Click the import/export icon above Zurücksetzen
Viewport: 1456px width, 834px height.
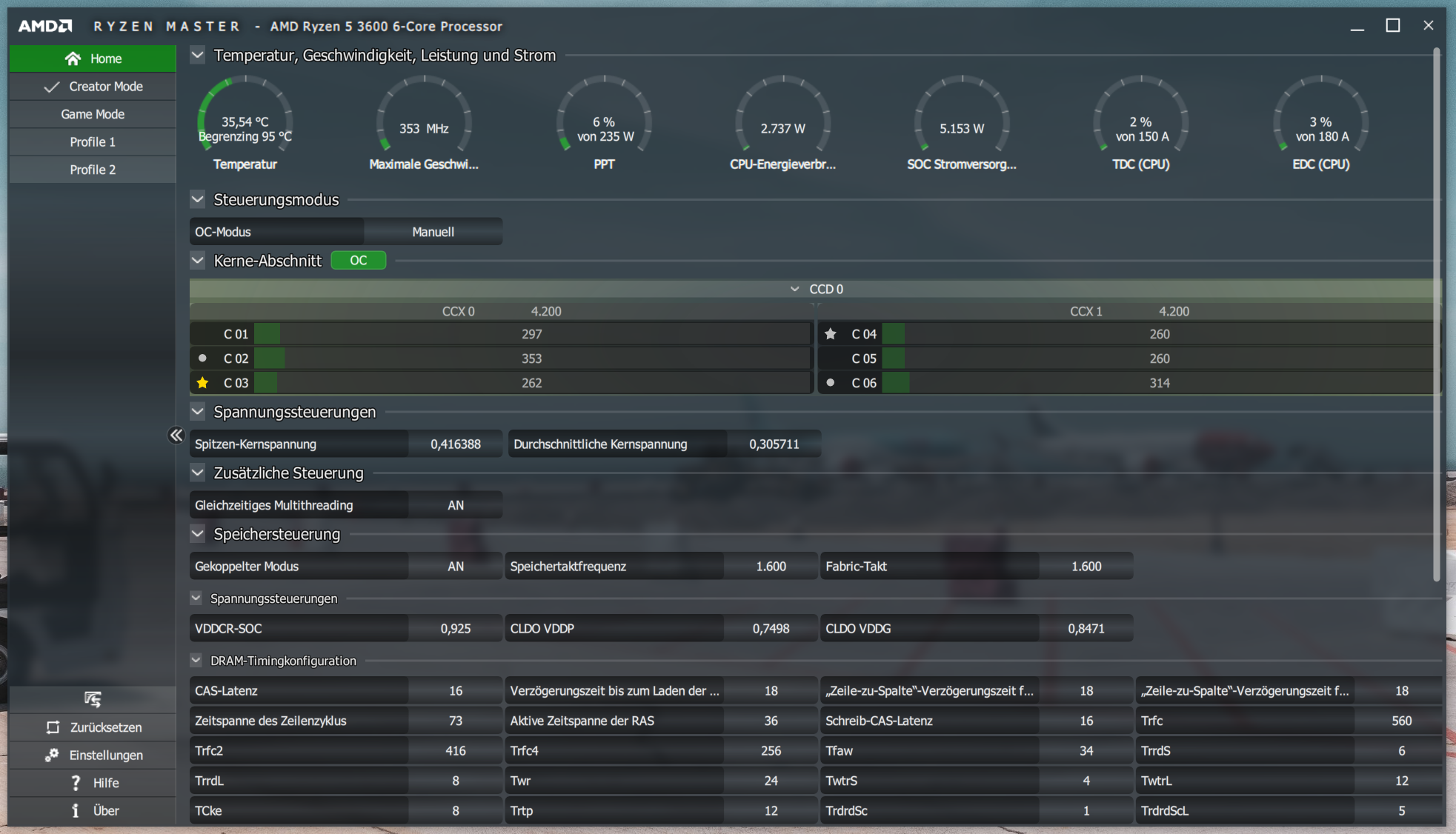pos(93,698)
